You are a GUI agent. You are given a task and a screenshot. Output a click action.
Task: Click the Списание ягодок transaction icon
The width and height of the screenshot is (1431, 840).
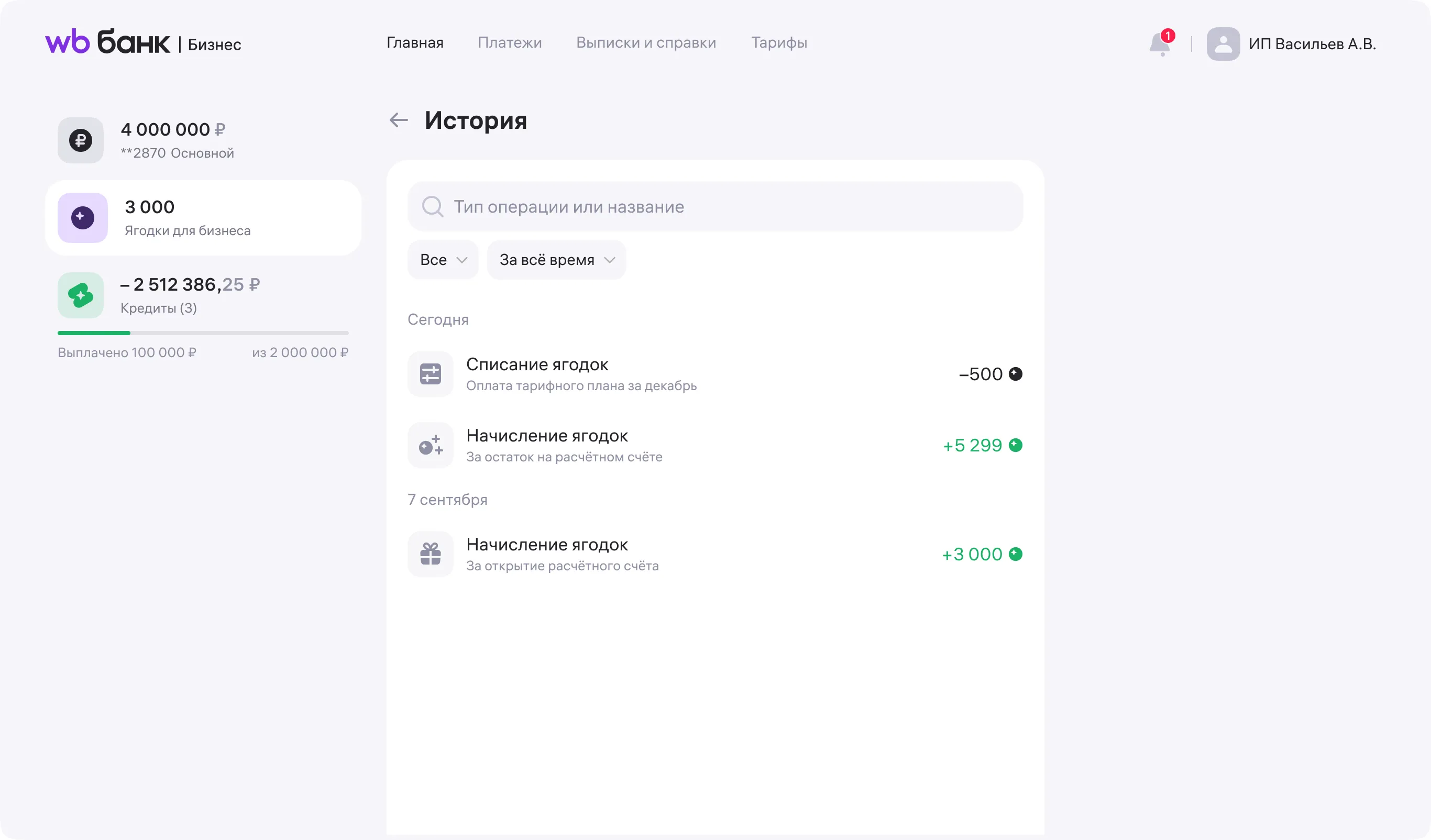click(x=431, y=374)
